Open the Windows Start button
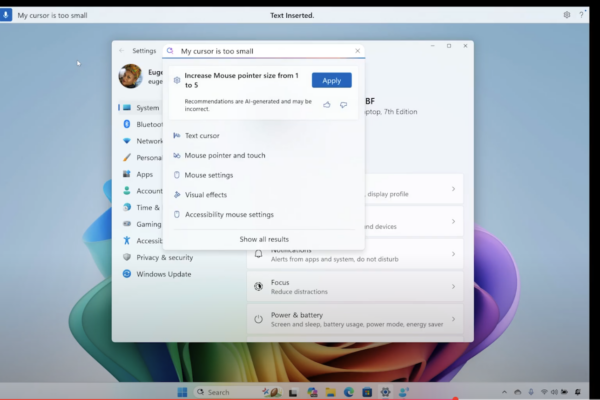The width and height of the screenshot is (600, 400). click(x=182, y=391)
